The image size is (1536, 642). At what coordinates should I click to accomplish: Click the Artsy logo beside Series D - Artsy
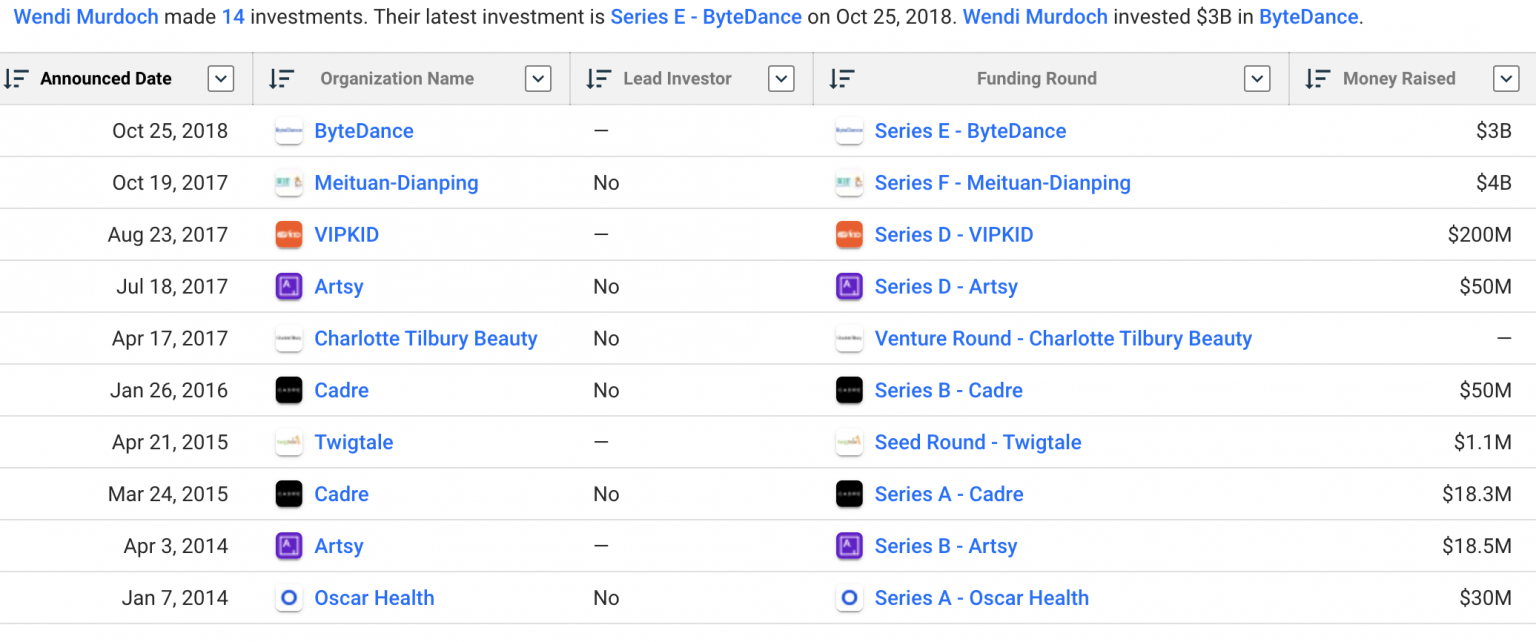[849, 287]
